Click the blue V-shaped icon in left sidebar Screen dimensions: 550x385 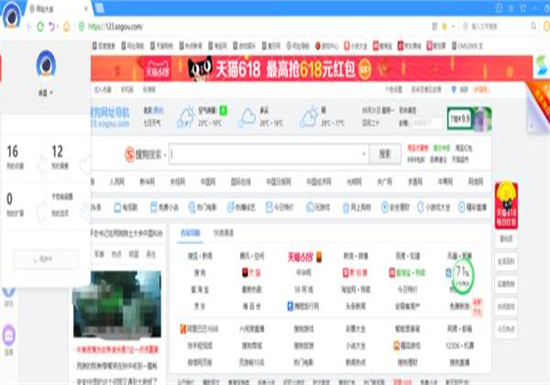click(x=9, y=293)
